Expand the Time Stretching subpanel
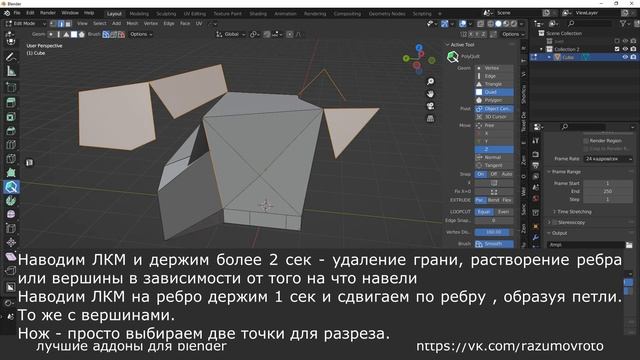Viewport: 640px width, 360px height. 554,212
